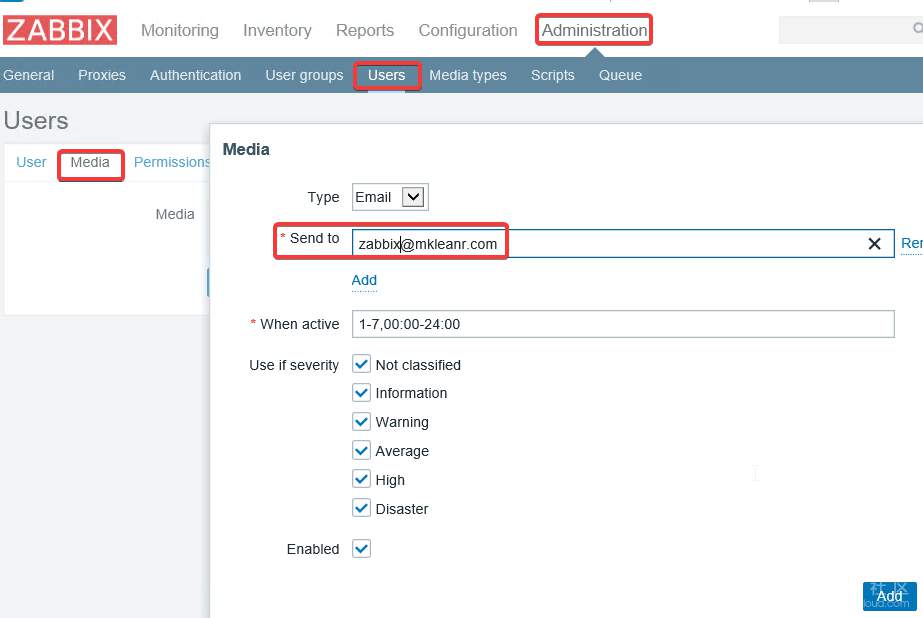This screenshot has width=923, height=618.
Task: Open the Type Email dropdown
Action: 390,197
